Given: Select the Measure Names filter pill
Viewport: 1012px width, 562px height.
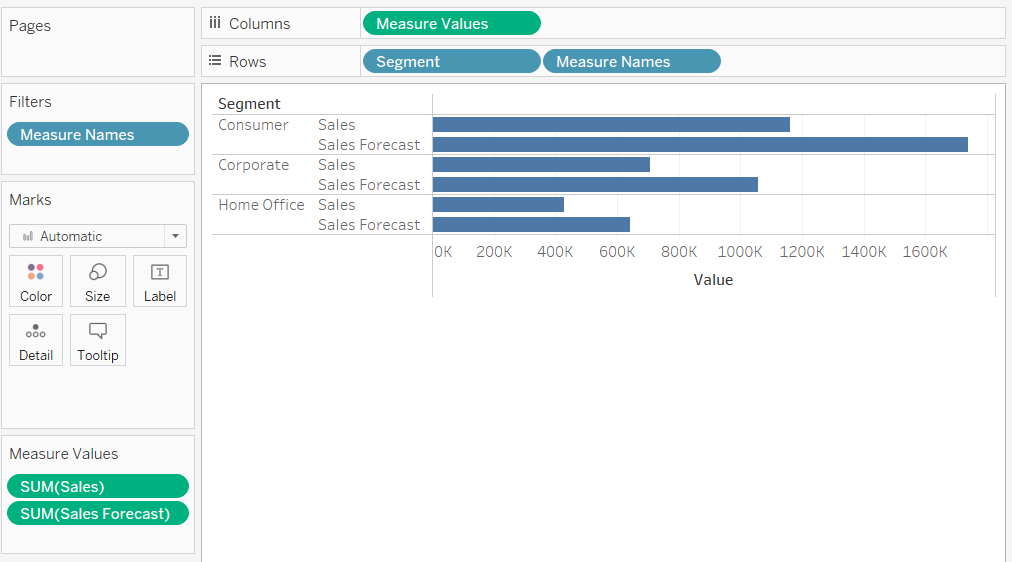Looking at the screenshot, I should pyautogui.click(x=97, y=134).
